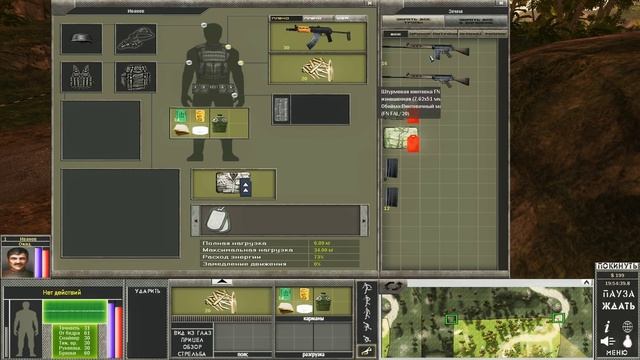Pick the canteen in the character's pockets
640x360 pixels.
click(219, 123)
